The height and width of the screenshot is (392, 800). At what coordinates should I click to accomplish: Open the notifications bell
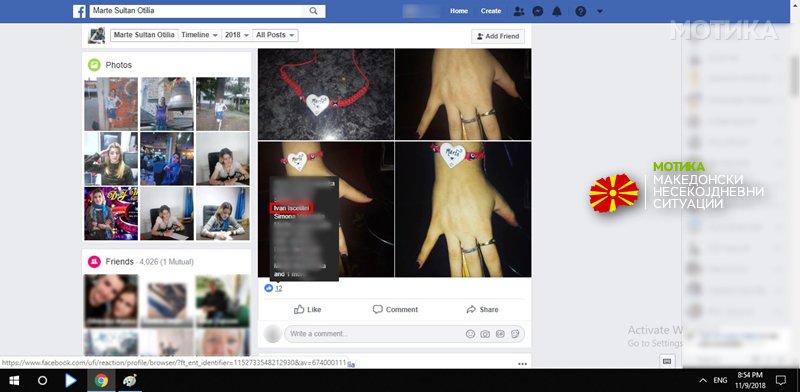(x=557, y=11)
